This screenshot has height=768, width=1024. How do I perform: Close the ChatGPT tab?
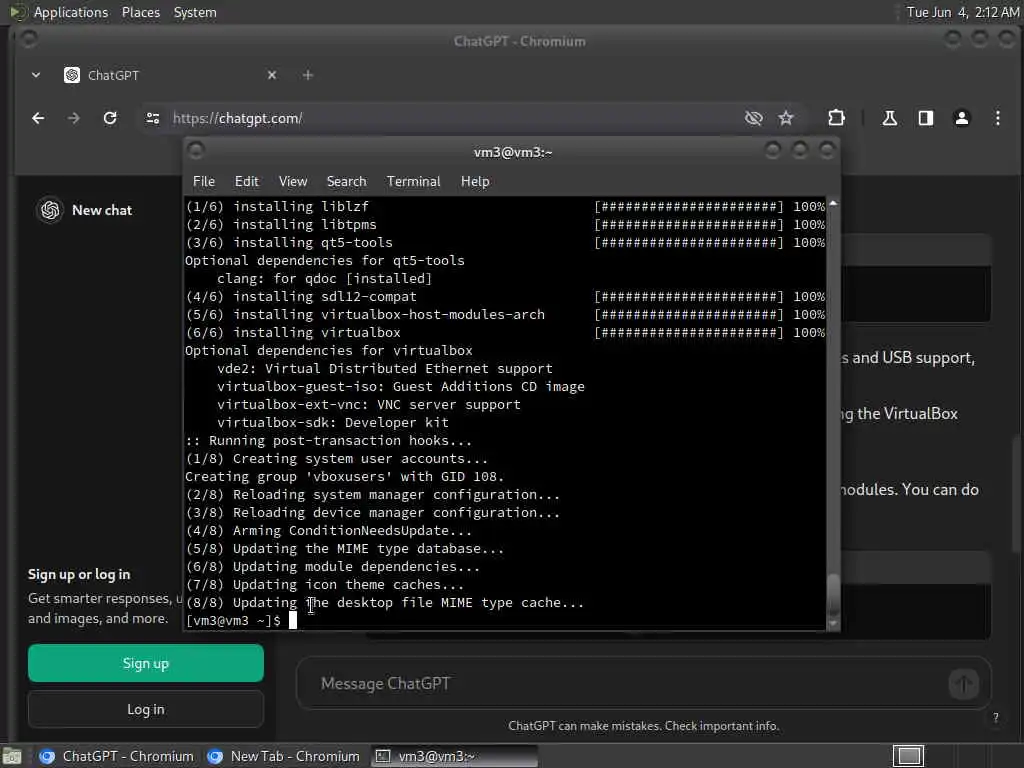pos(272,75)
